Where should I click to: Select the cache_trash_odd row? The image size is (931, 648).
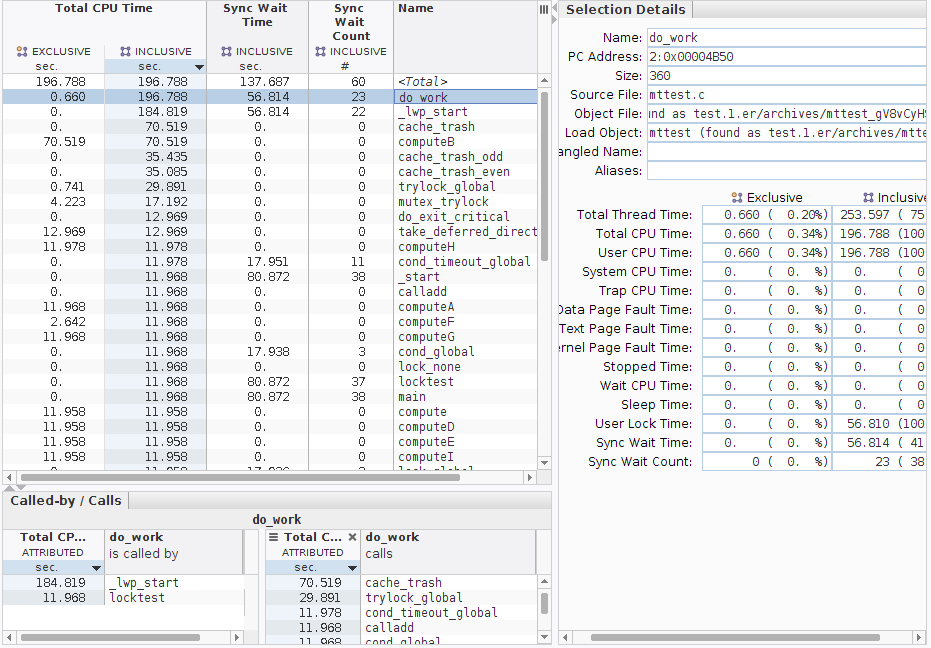270,157
